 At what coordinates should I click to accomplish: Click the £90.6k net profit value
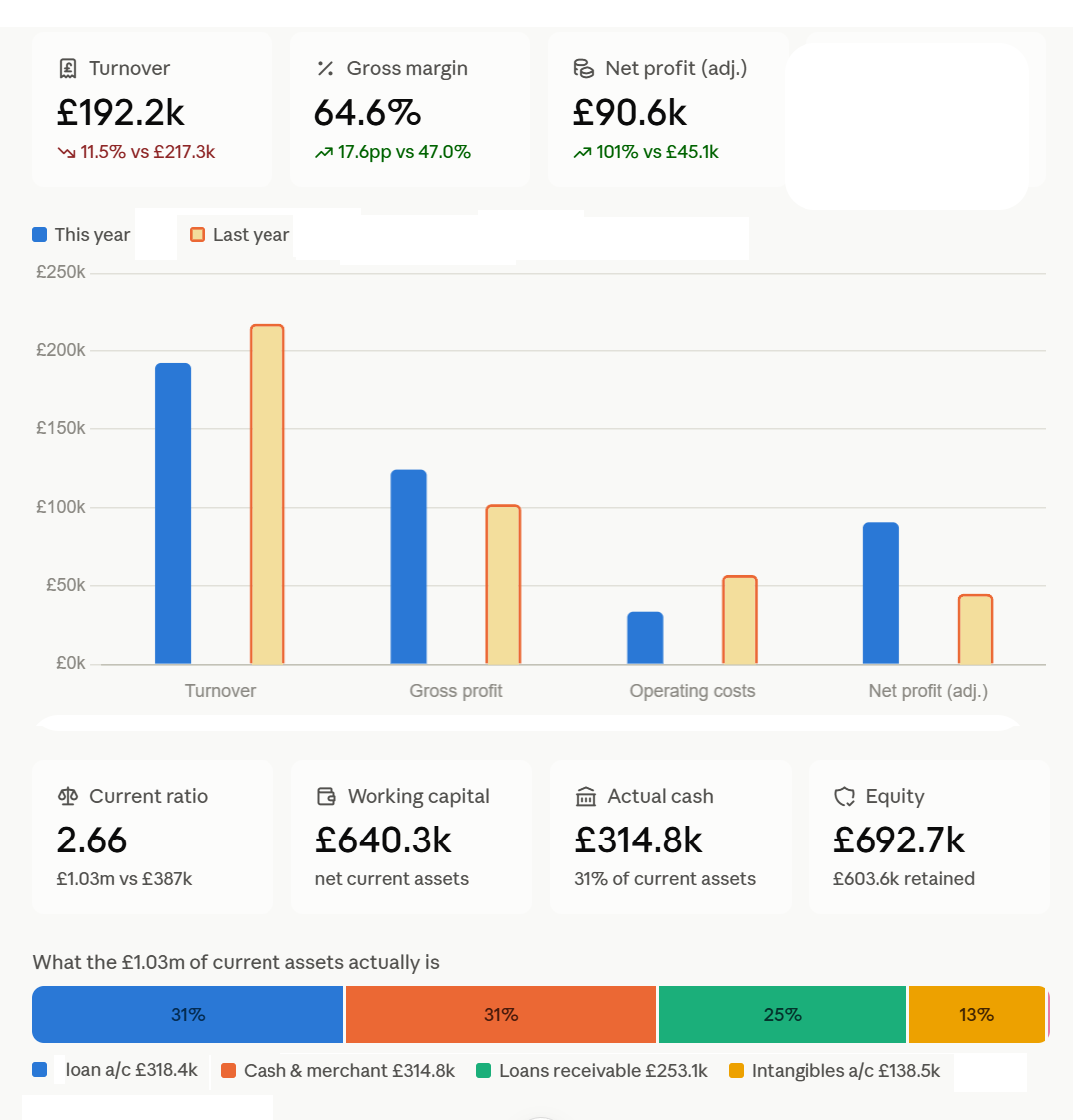[630, 112]
